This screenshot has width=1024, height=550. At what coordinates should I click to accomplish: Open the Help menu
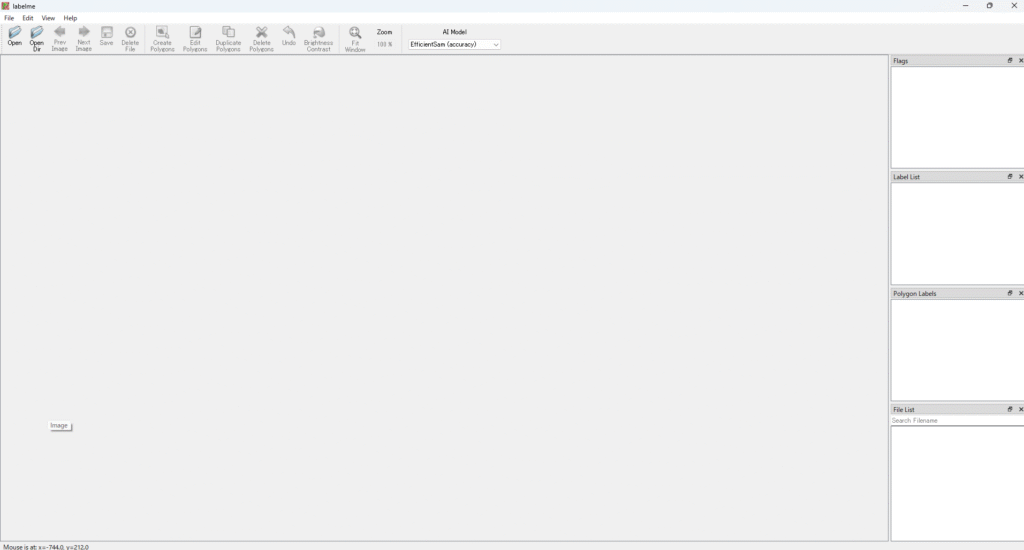(x=70, y=18)
